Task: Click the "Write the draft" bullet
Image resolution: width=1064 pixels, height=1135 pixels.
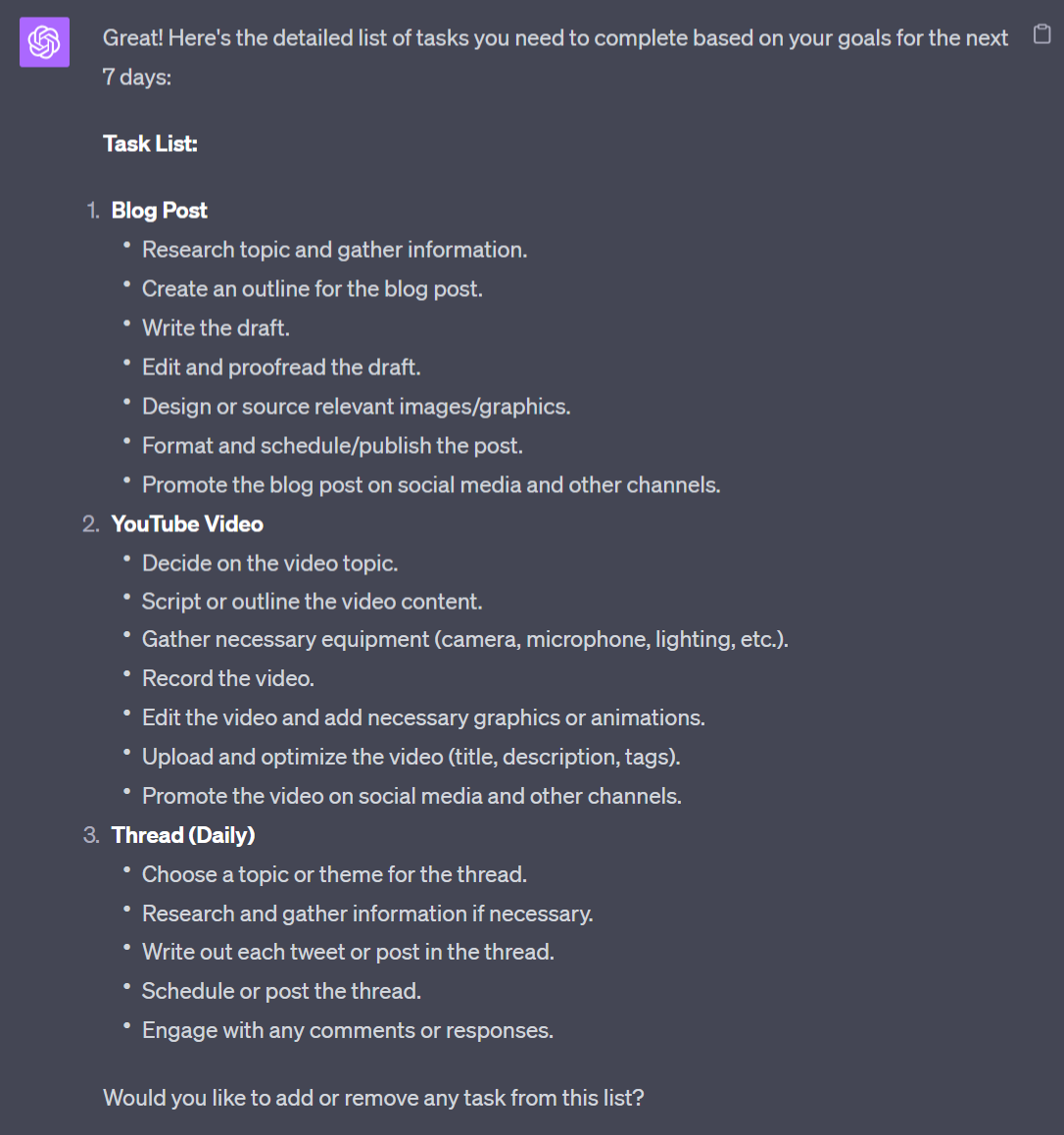Action: click(x=216, y=328)
